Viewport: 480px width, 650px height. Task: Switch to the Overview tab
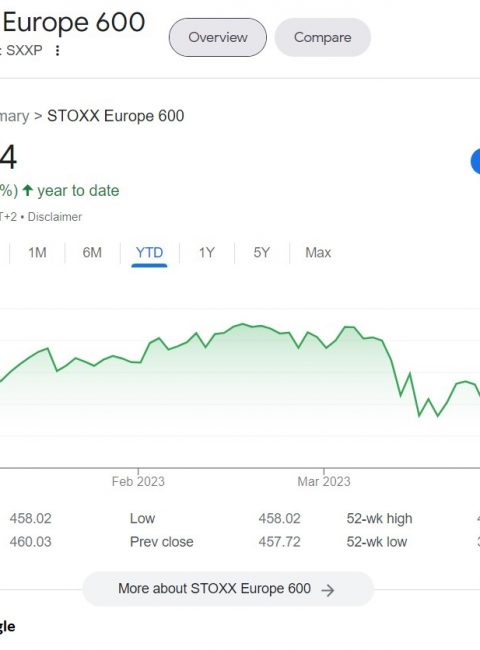(x=218, y=37)
